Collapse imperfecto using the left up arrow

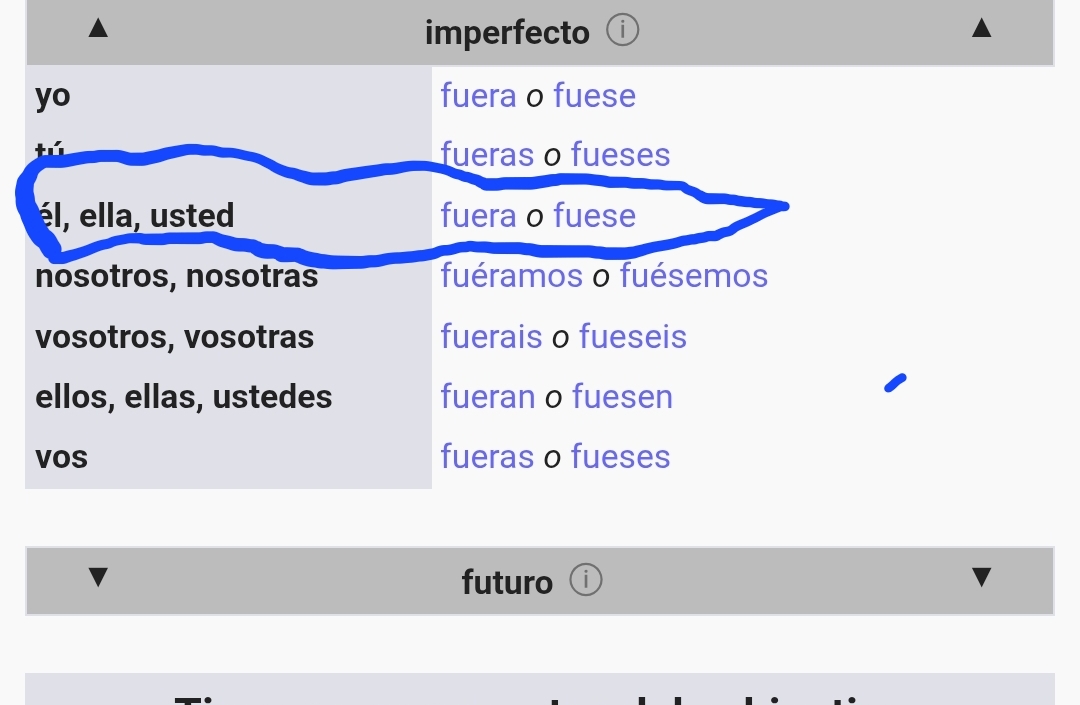pos(98,28)
